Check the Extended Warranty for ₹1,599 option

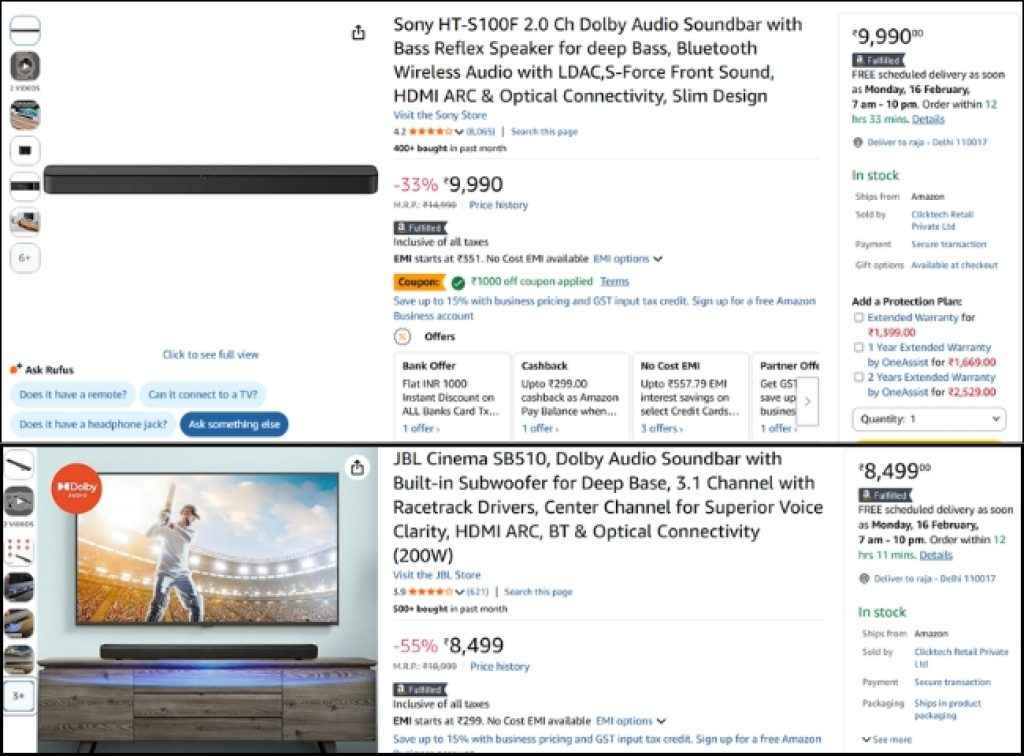click(x=856, y=316)
